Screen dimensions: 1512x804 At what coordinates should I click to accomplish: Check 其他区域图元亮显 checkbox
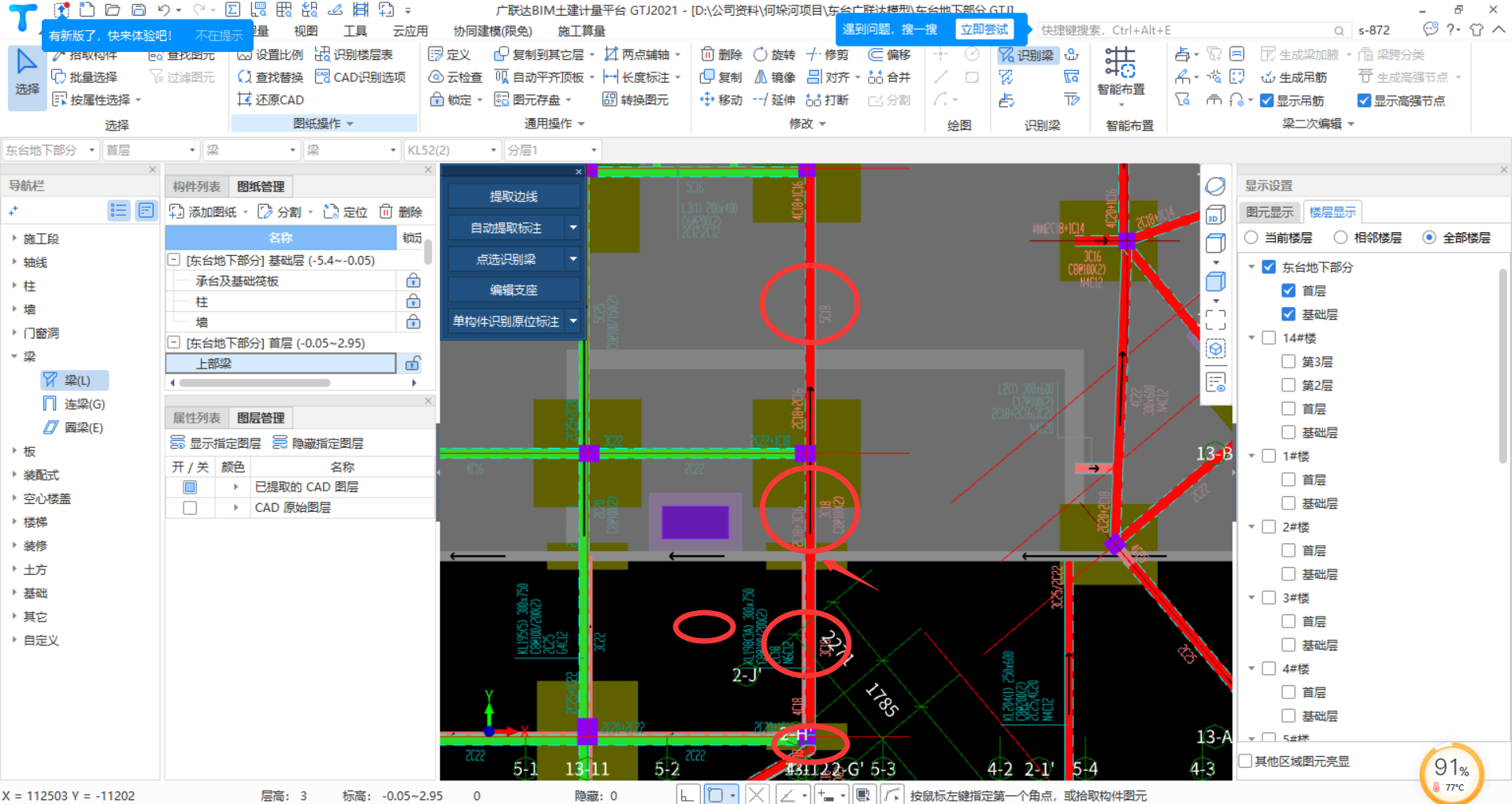pyautogui.click(x=1246, y=761)
